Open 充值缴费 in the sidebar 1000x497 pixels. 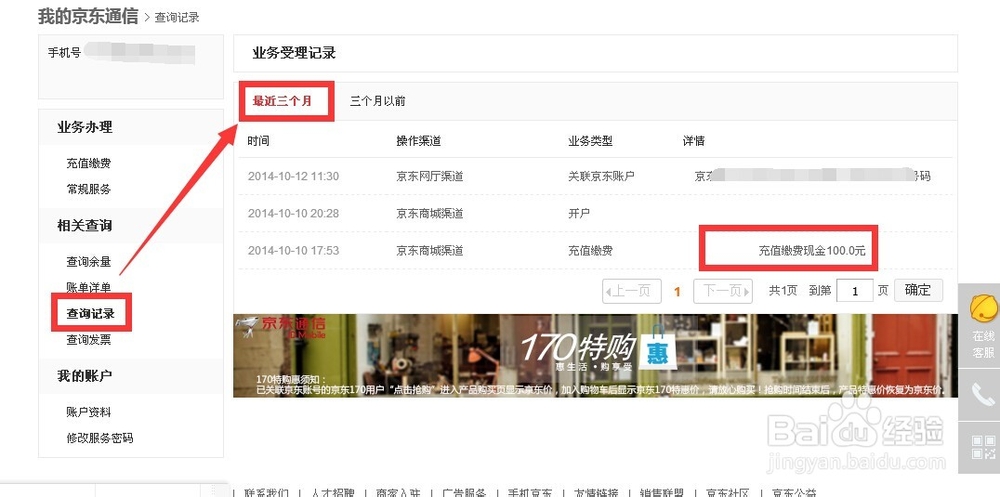pos(89,163)
